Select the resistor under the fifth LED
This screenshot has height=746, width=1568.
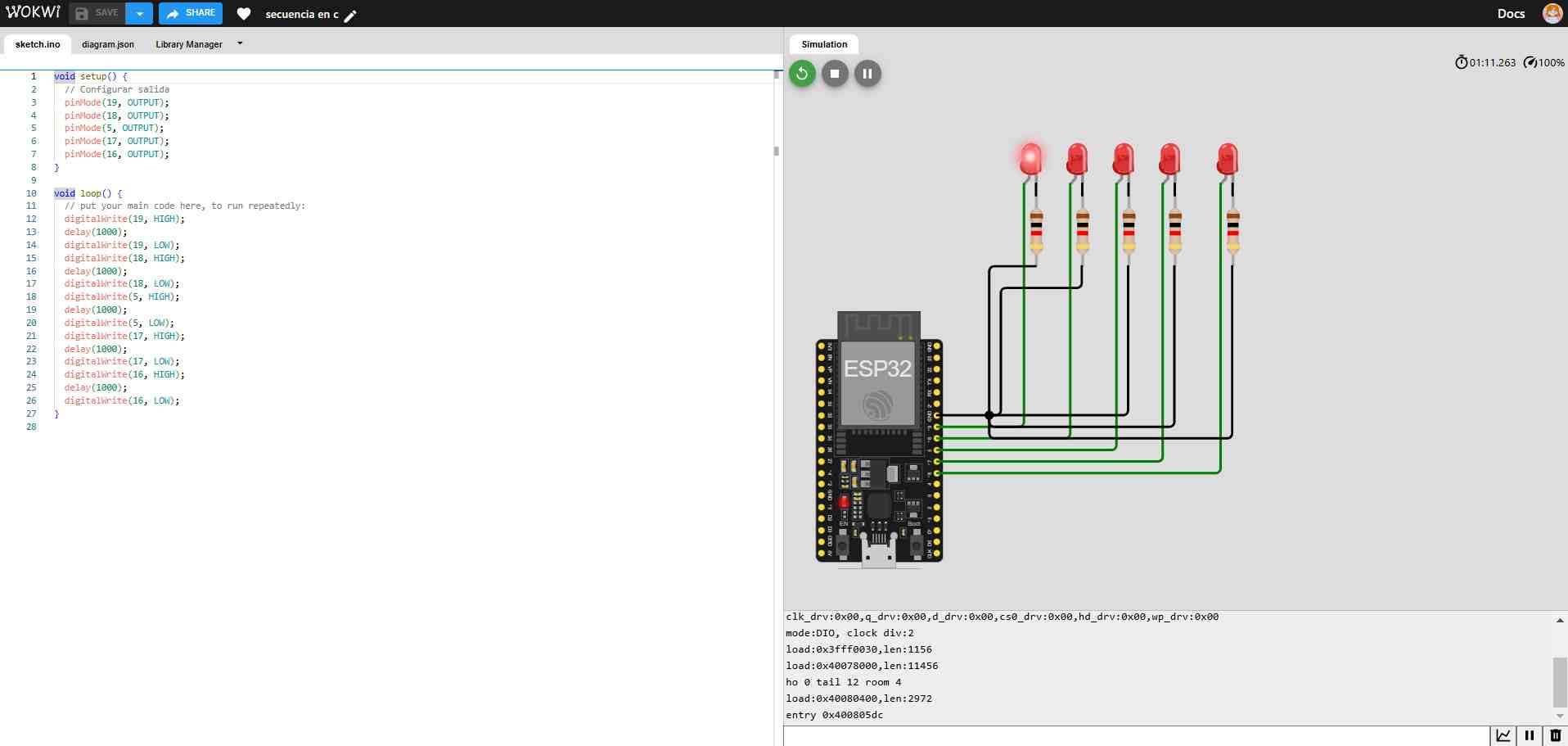click(x=1232, y=231)
